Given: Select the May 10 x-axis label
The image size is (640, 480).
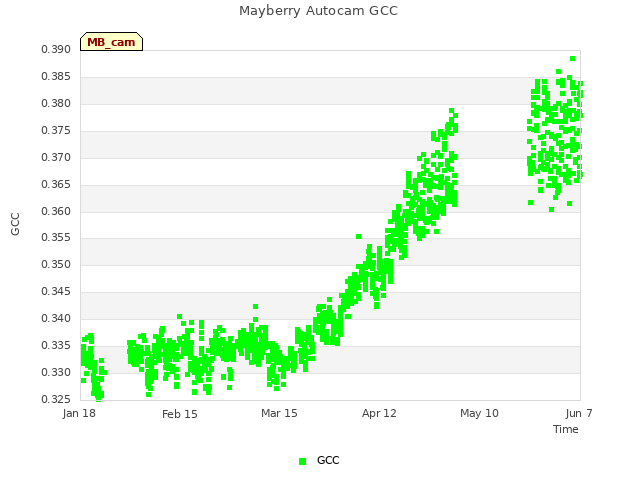Looking at the screenshot, I should [479, 413].
